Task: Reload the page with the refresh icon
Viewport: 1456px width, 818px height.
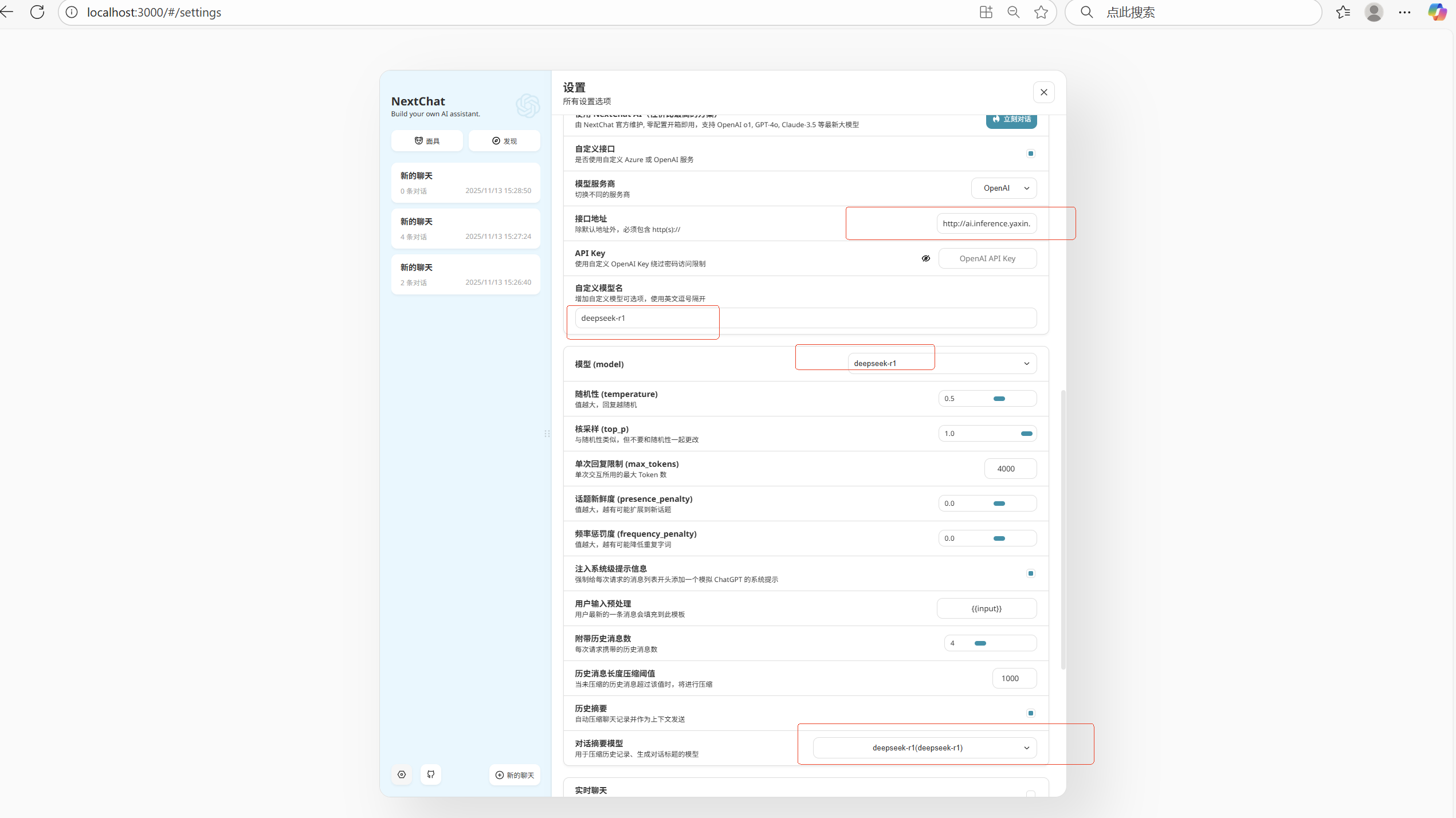Action: point(37,12)
